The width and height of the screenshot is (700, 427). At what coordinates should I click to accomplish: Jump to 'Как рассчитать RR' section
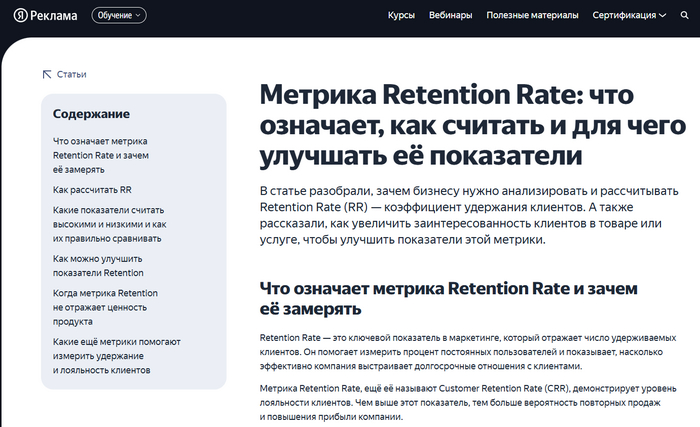92,190
